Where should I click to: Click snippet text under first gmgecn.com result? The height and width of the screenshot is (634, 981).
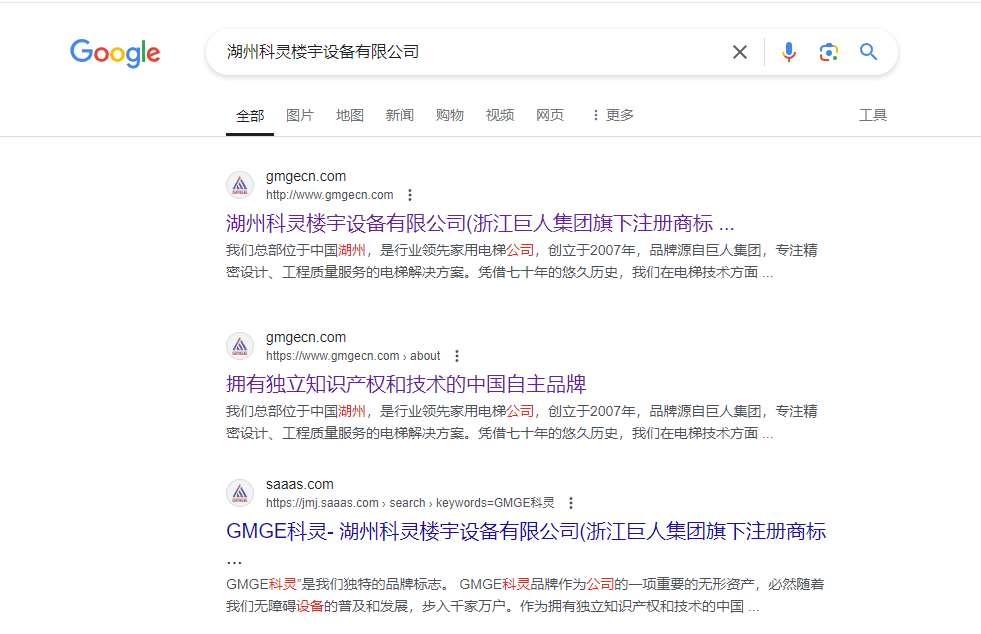click(522, 262)
